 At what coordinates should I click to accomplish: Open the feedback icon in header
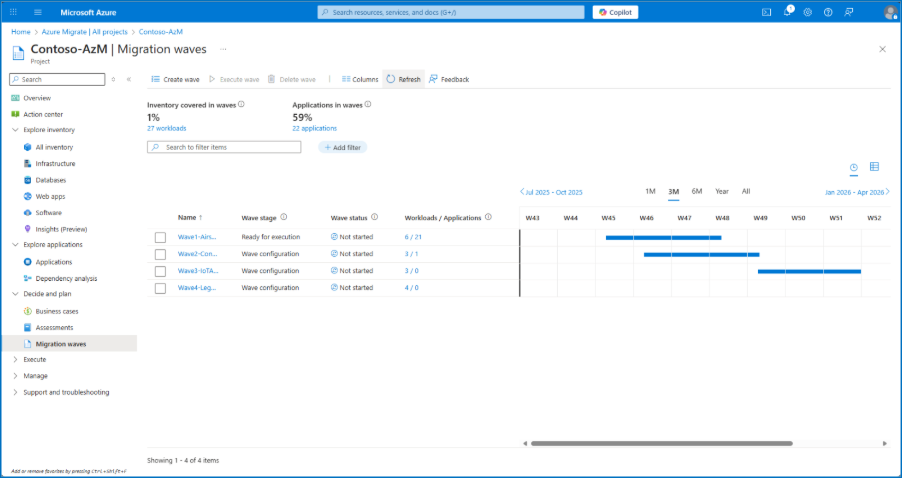pyautogui.click(x=849, y=12)
